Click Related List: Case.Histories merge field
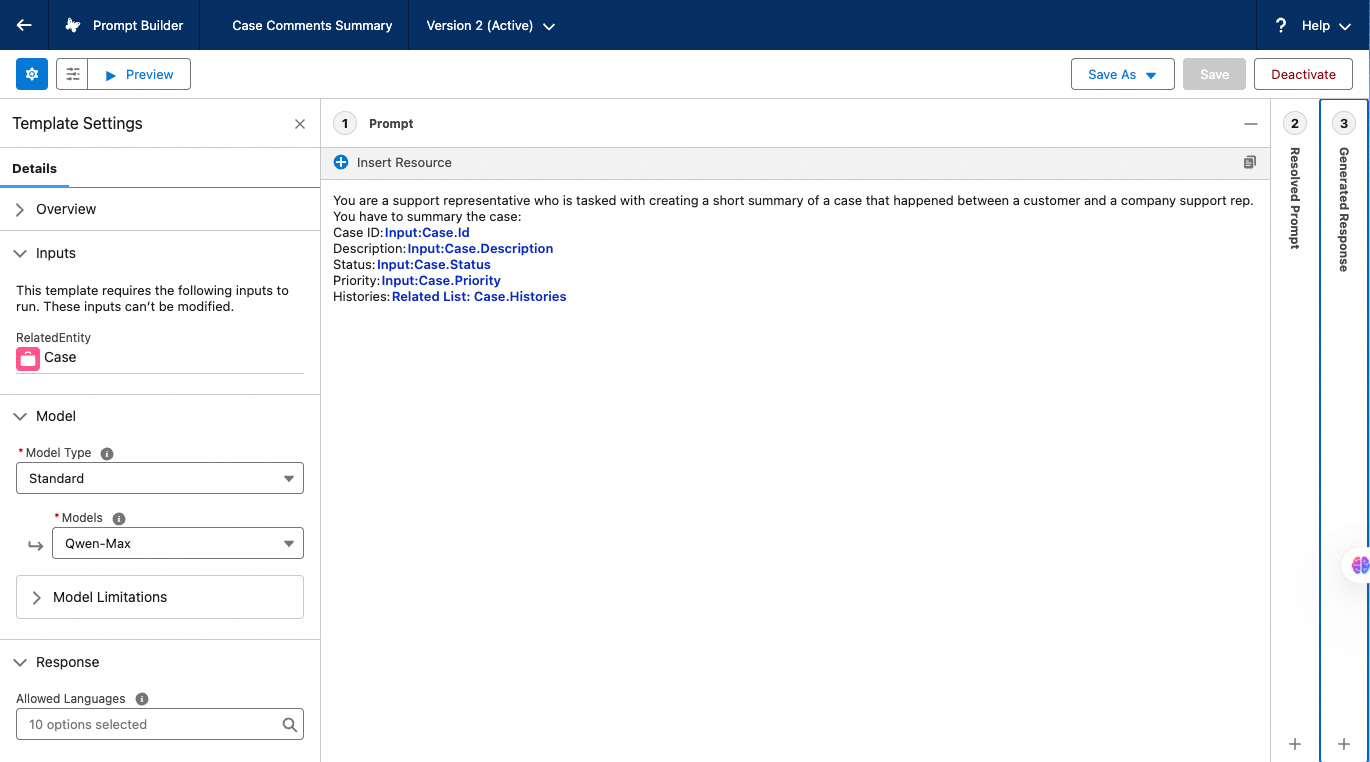 tap(479, 296)
